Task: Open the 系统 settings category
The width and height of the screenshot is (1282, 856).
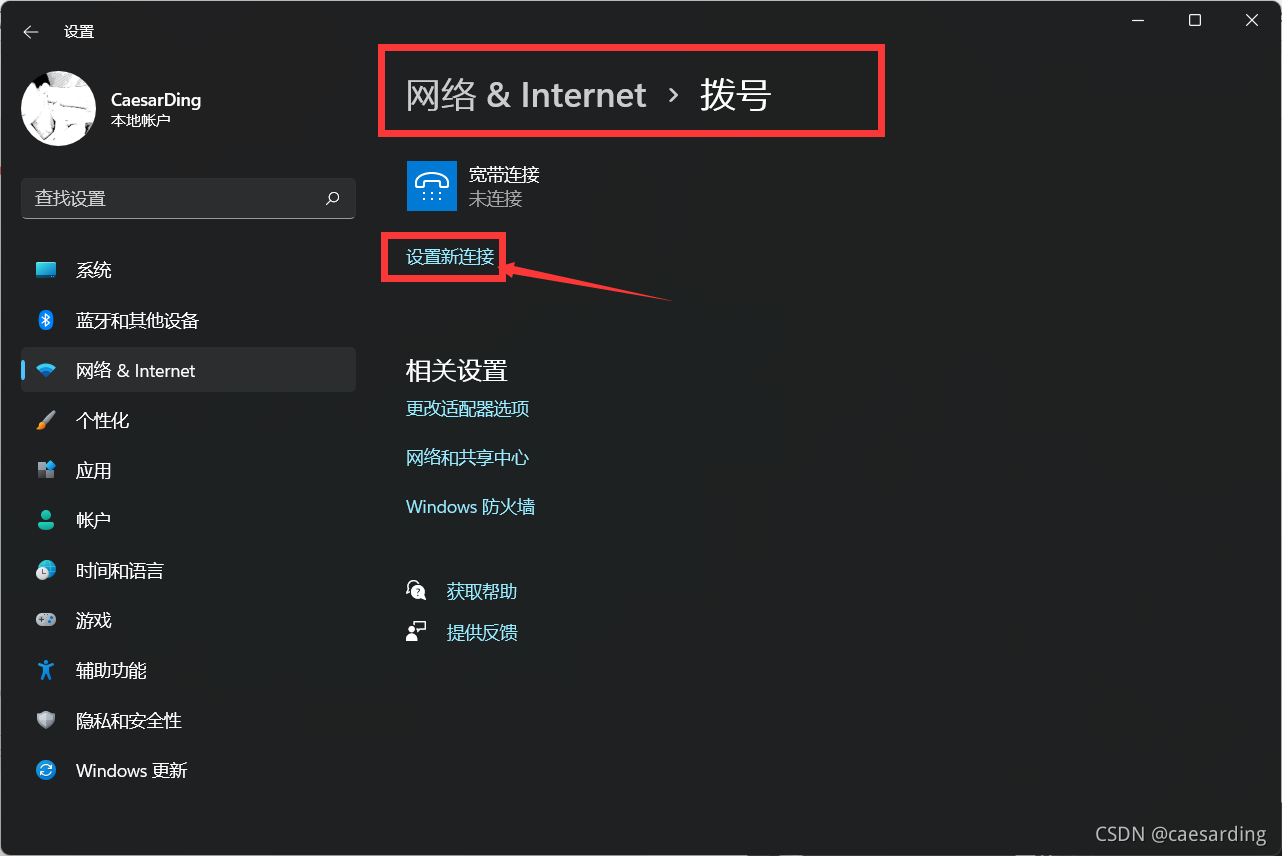Action: tap(188, 270)
